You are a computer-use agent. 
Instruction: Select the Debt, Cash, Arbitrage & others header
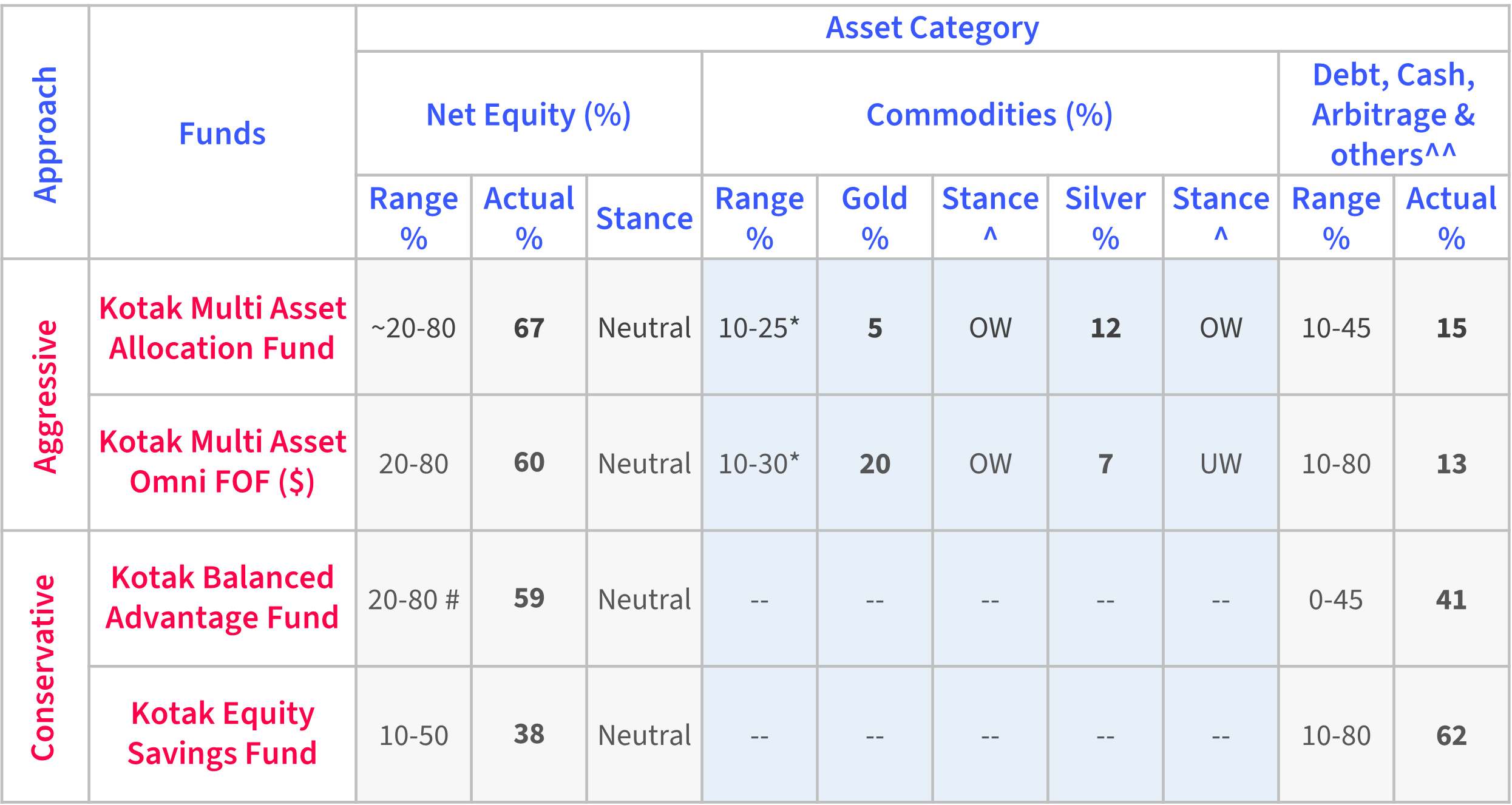(x=1393, y=115)
